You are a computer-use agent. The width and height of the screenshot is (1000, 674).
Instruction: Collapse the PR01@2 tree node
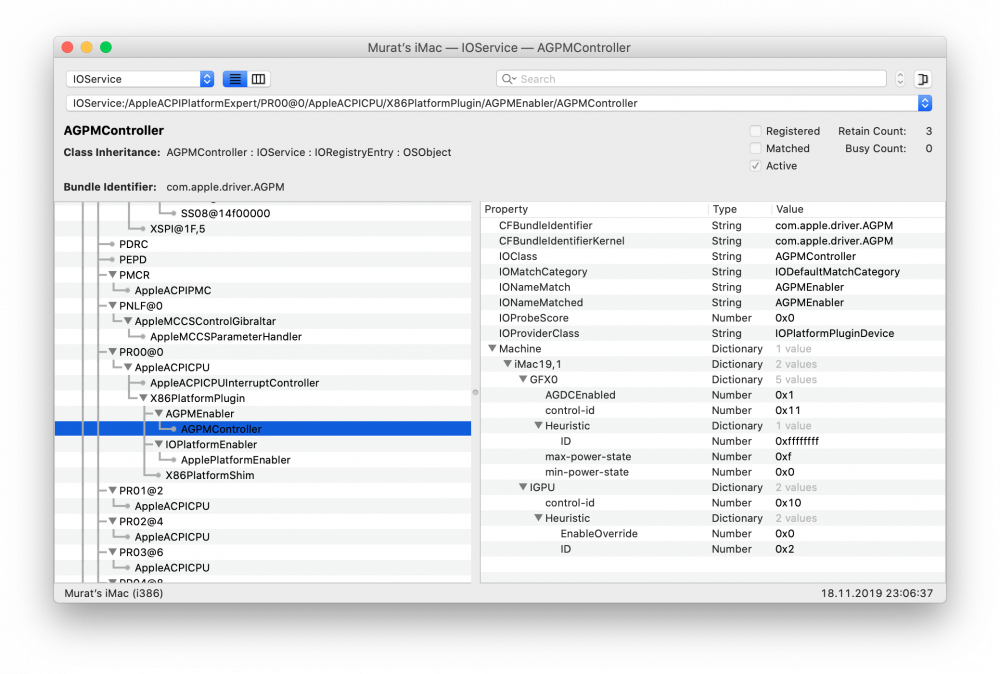tap(112, 490)
